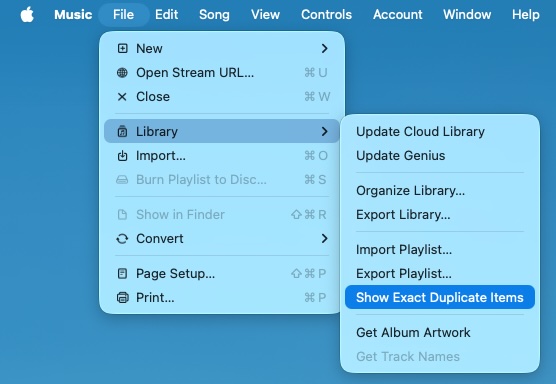Choose Export Playlist… entry
This screenshot has height=384, width=556.
[440, 273]
